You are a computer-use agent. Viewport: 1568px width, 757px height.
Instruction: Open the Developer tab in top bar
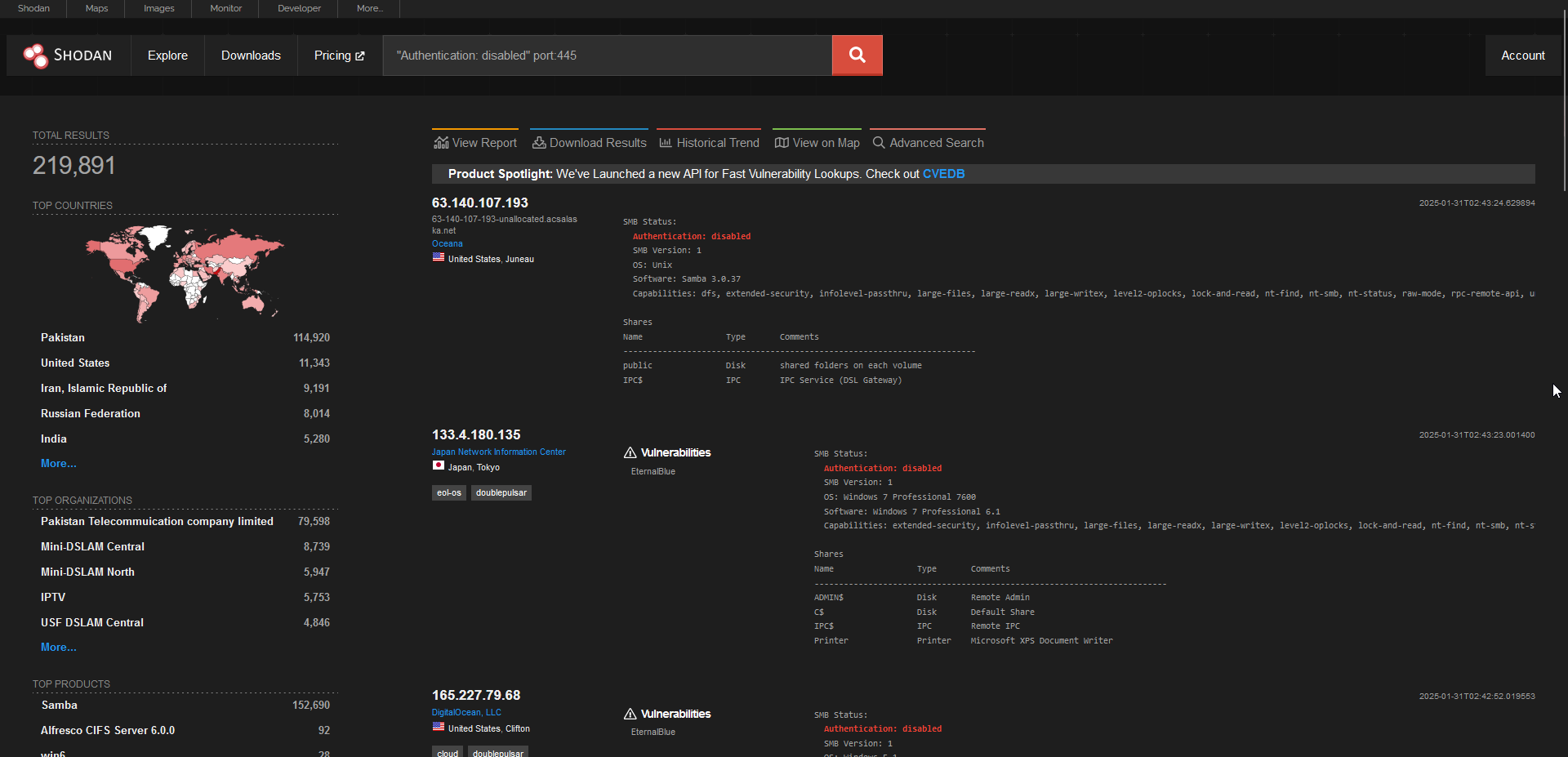(x=299, y=8)
